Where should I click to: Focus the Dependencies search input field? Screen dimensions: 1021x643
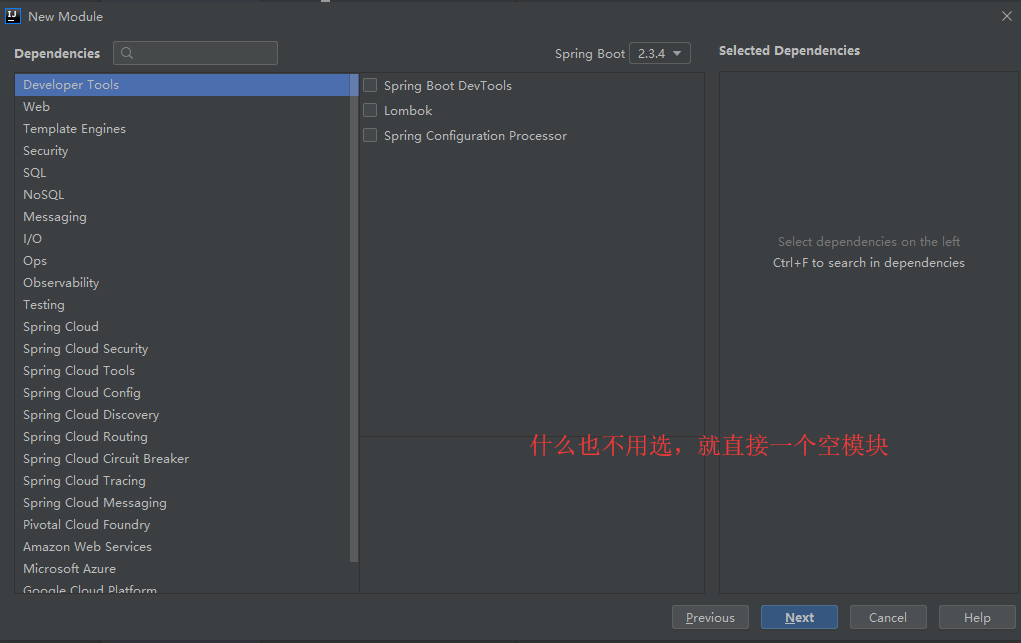[195, 53]
